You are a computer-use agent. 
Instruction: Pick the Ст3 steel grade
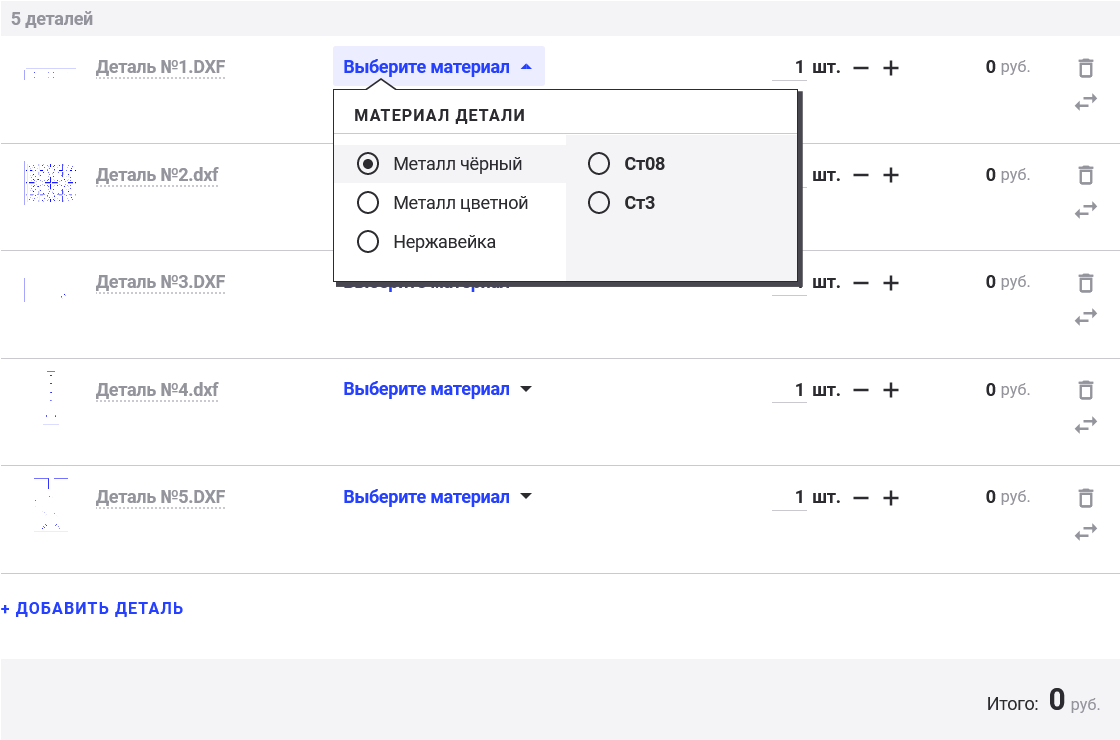pos(599,203)
